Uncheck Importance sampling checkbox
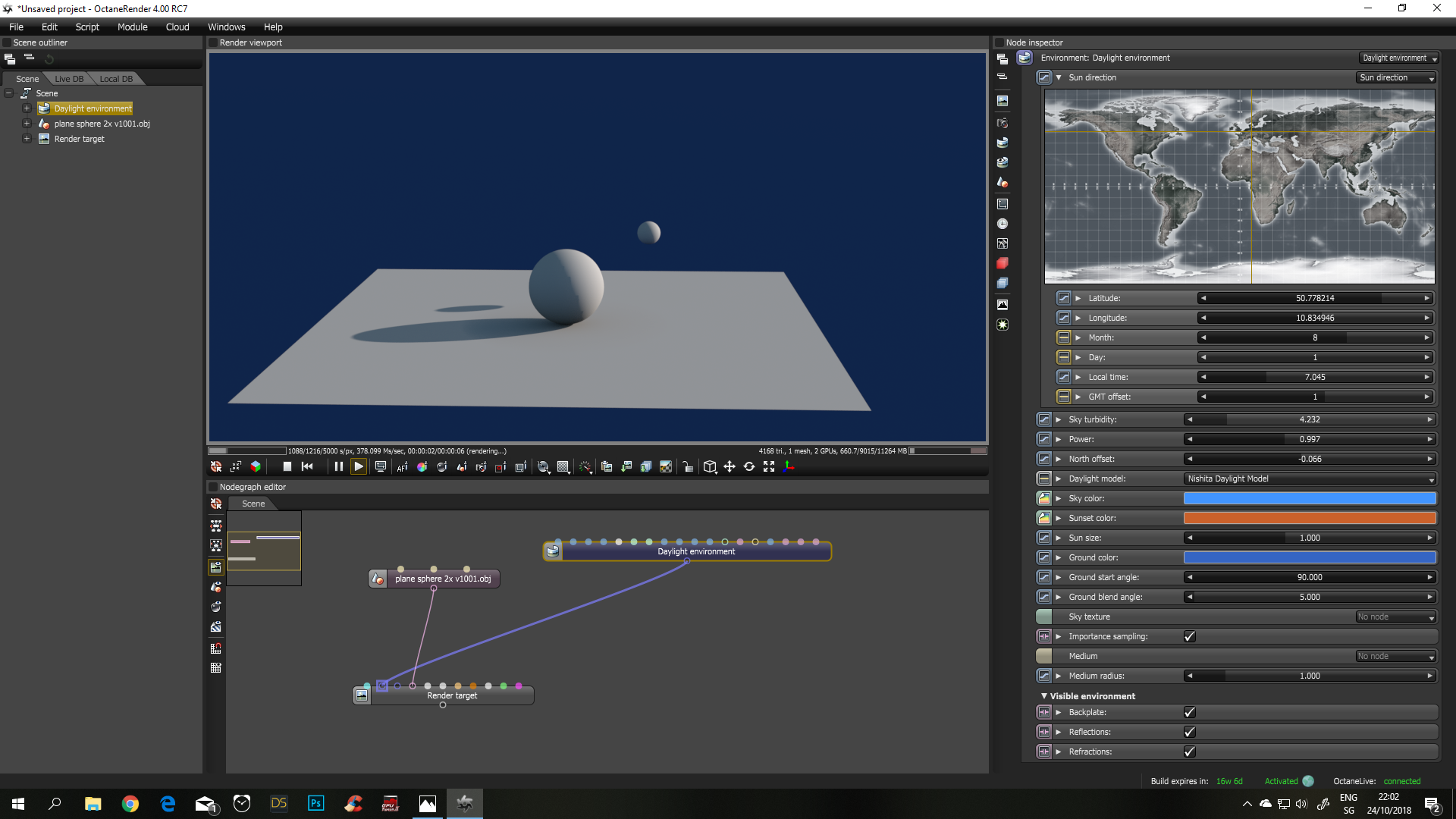Viewport: 1456px width, 819px height. [1190, 637]
